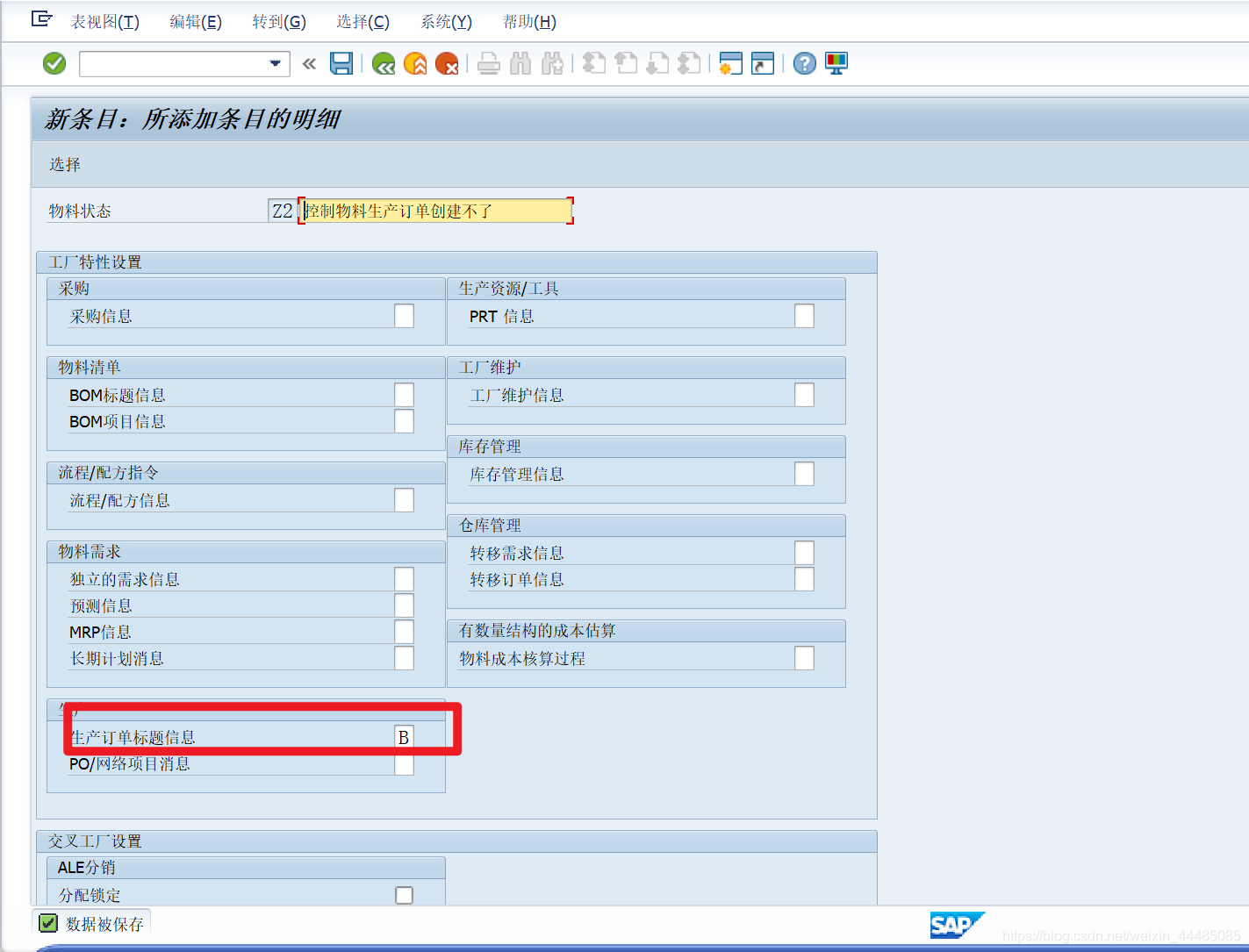Click the 转移需求信息 entry box
The image size is (1249, 952).
(804, 553)
